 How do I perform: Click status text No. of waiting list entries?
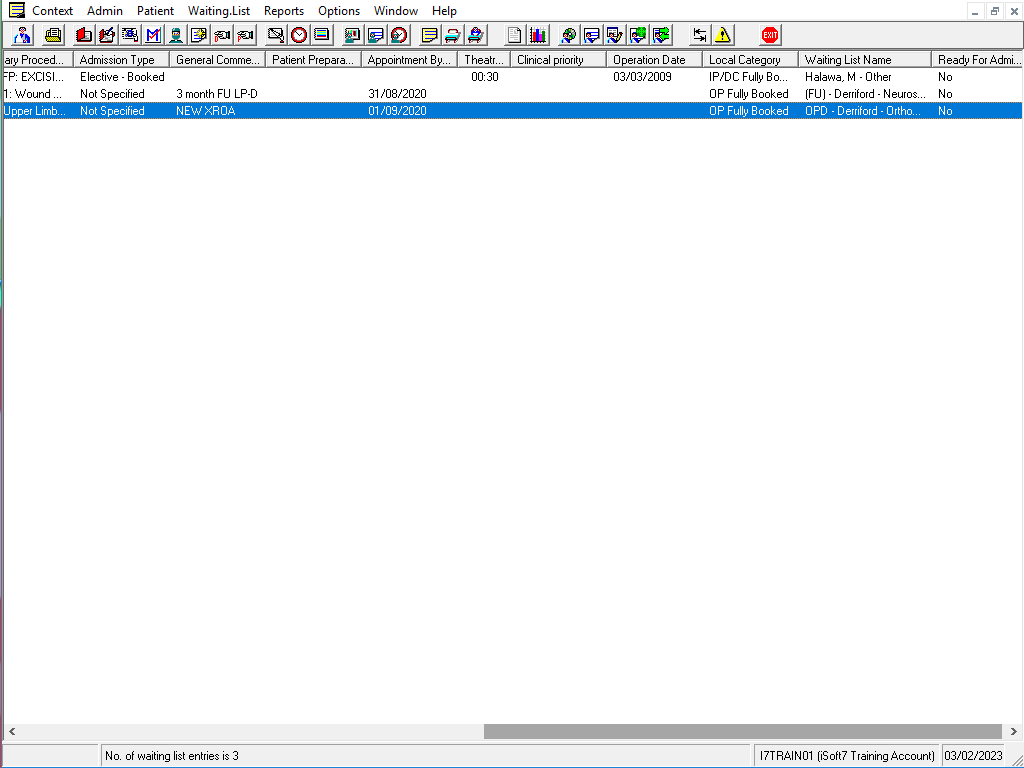172,756
